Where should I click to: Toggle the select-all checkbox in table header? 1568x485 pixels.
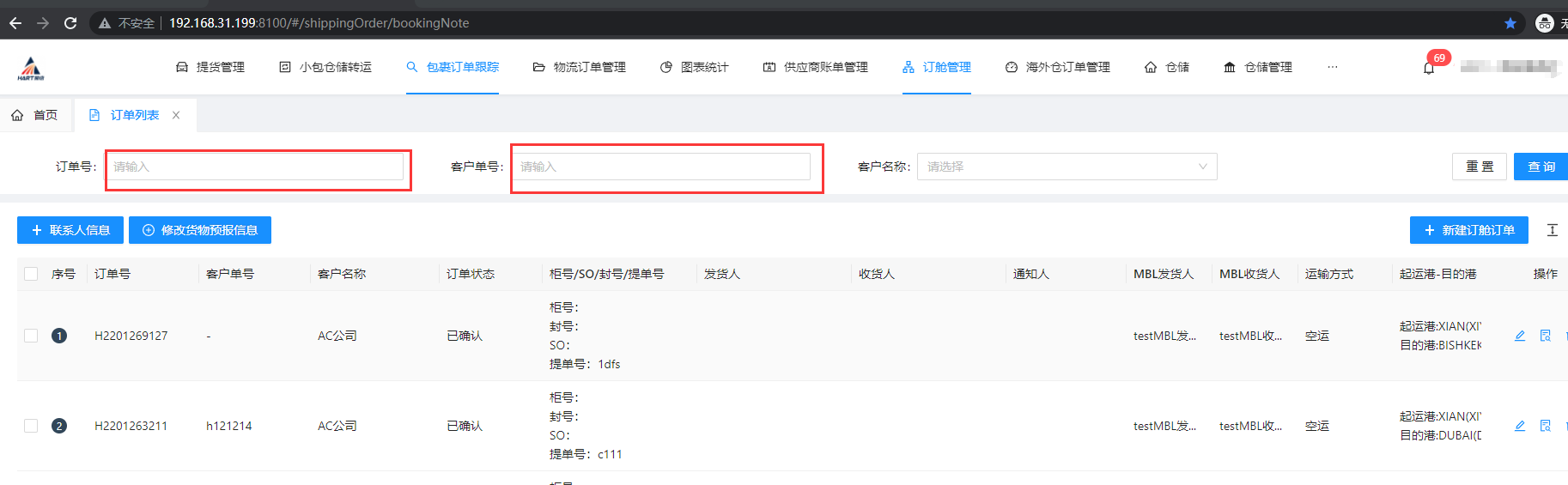[x=31, y=274]
